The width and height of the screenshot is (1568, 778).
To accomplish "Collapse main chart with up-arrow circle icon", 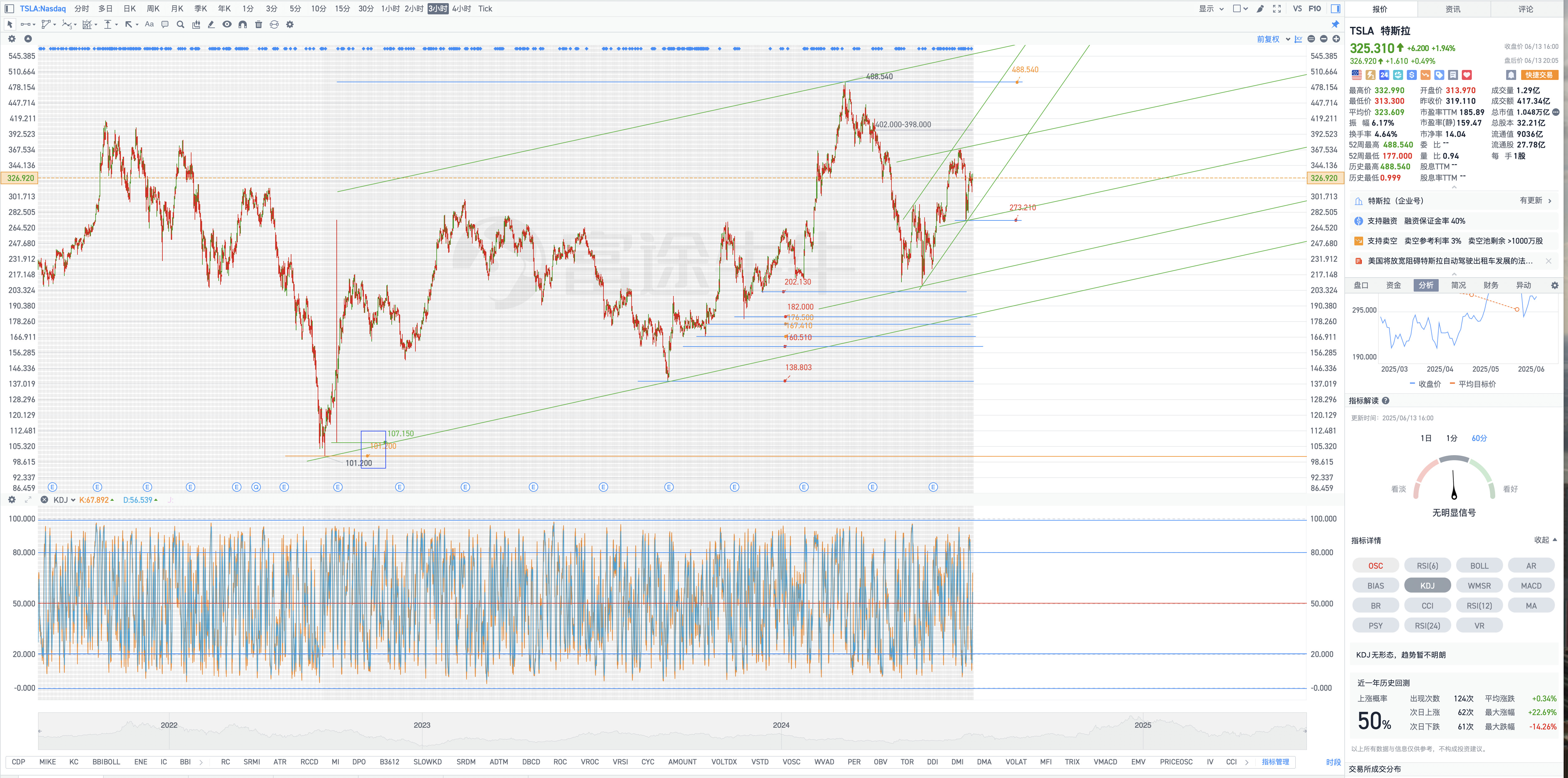I will 28,39.
